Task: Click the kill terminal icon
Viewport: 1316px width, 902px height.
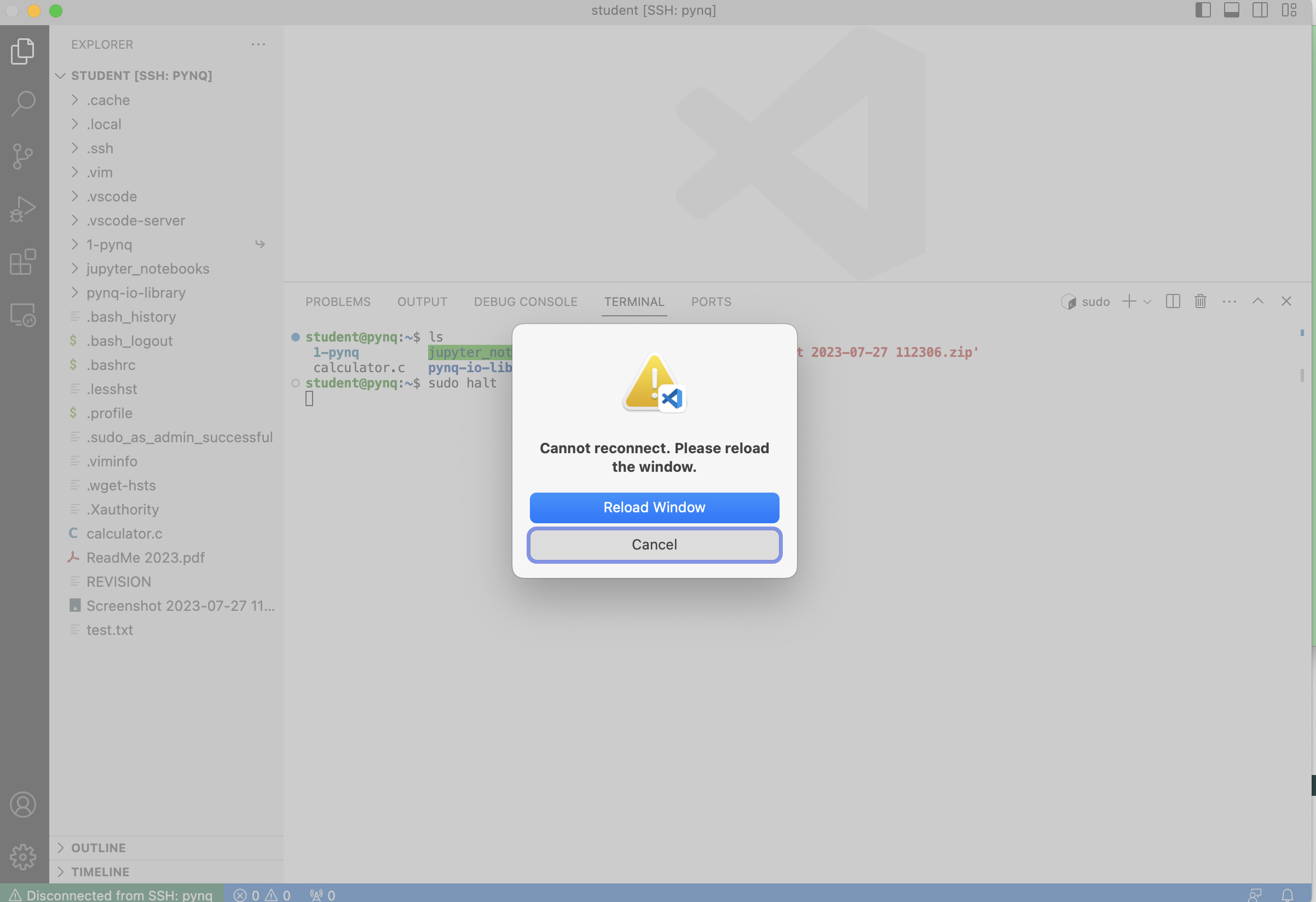Action: pos(1199,301)
